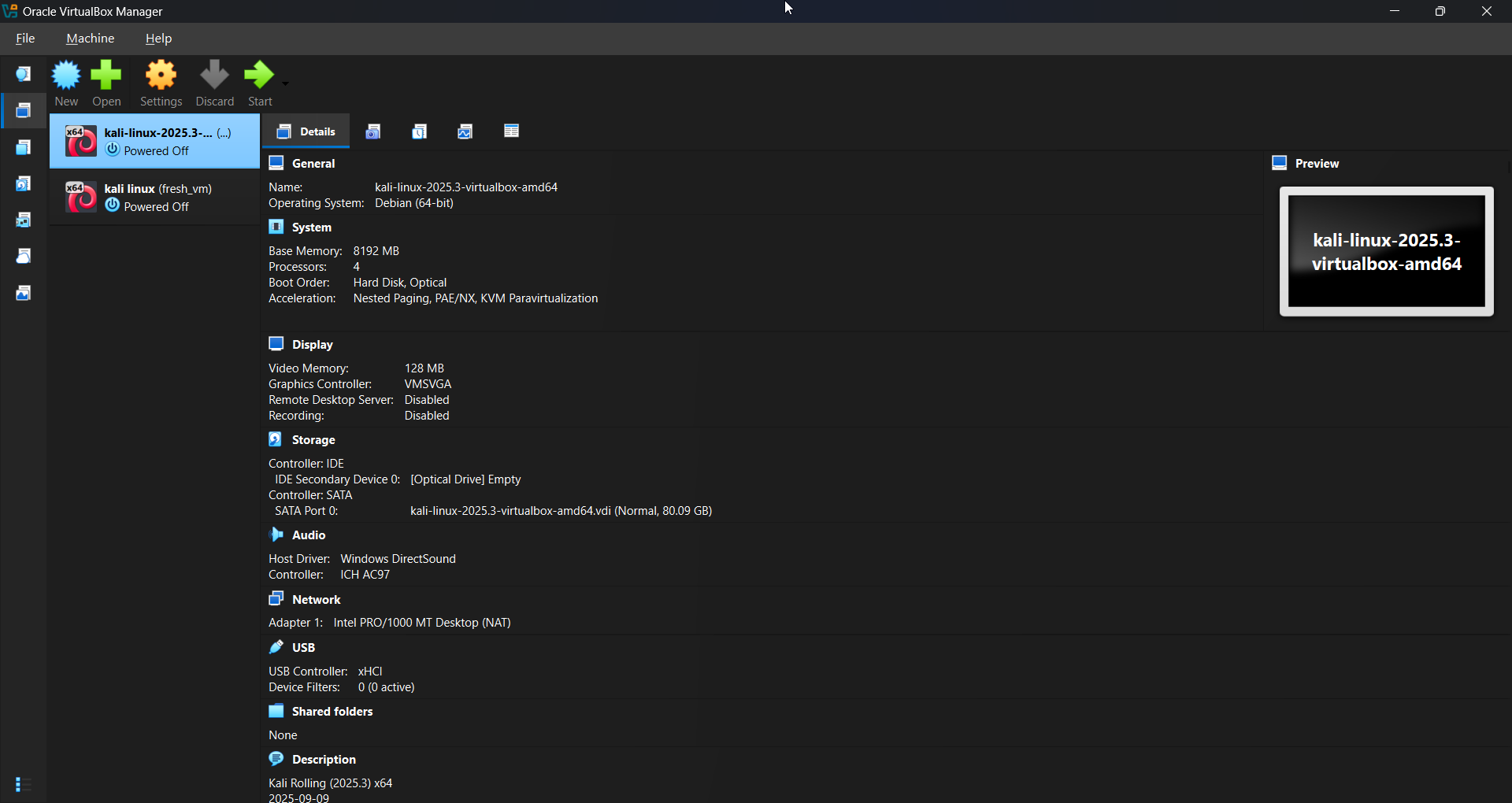This screenshot has width=1512, height=803.
Task: Open the Cloud tool in left sidebar
Action: click(24, 257)
